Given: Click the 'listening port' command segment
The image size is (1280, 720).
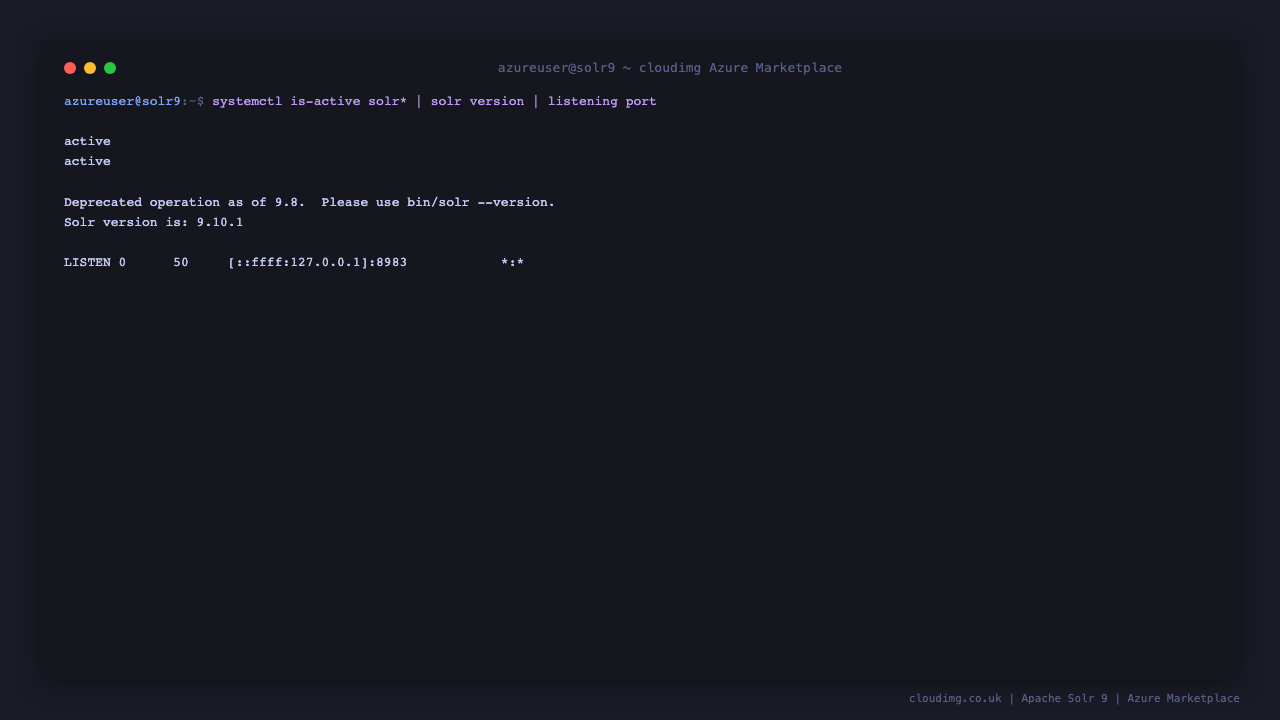Looking at the screenshot, I should click(602, 101).
